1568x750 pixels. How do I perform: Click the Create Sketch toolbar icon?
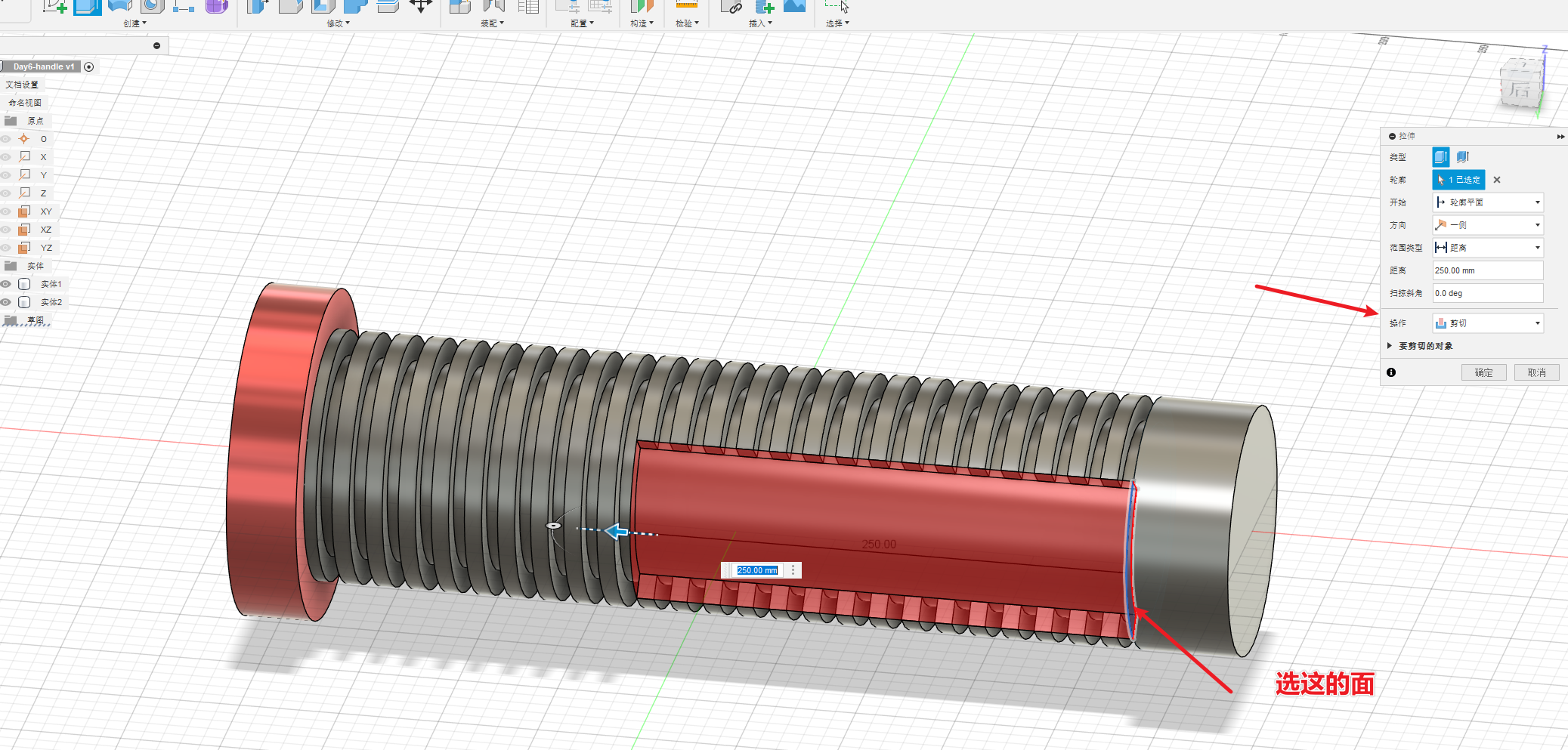(x=54, y=7)
